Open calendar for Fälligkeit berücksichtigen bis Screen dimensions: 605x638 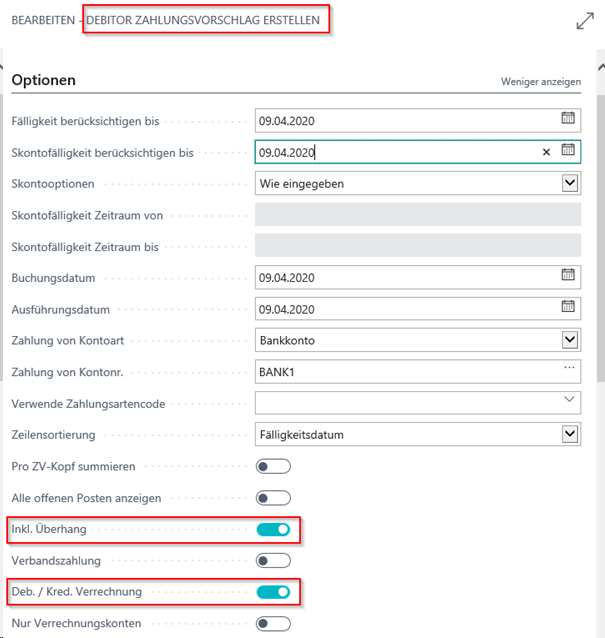(x=568, y=118)
